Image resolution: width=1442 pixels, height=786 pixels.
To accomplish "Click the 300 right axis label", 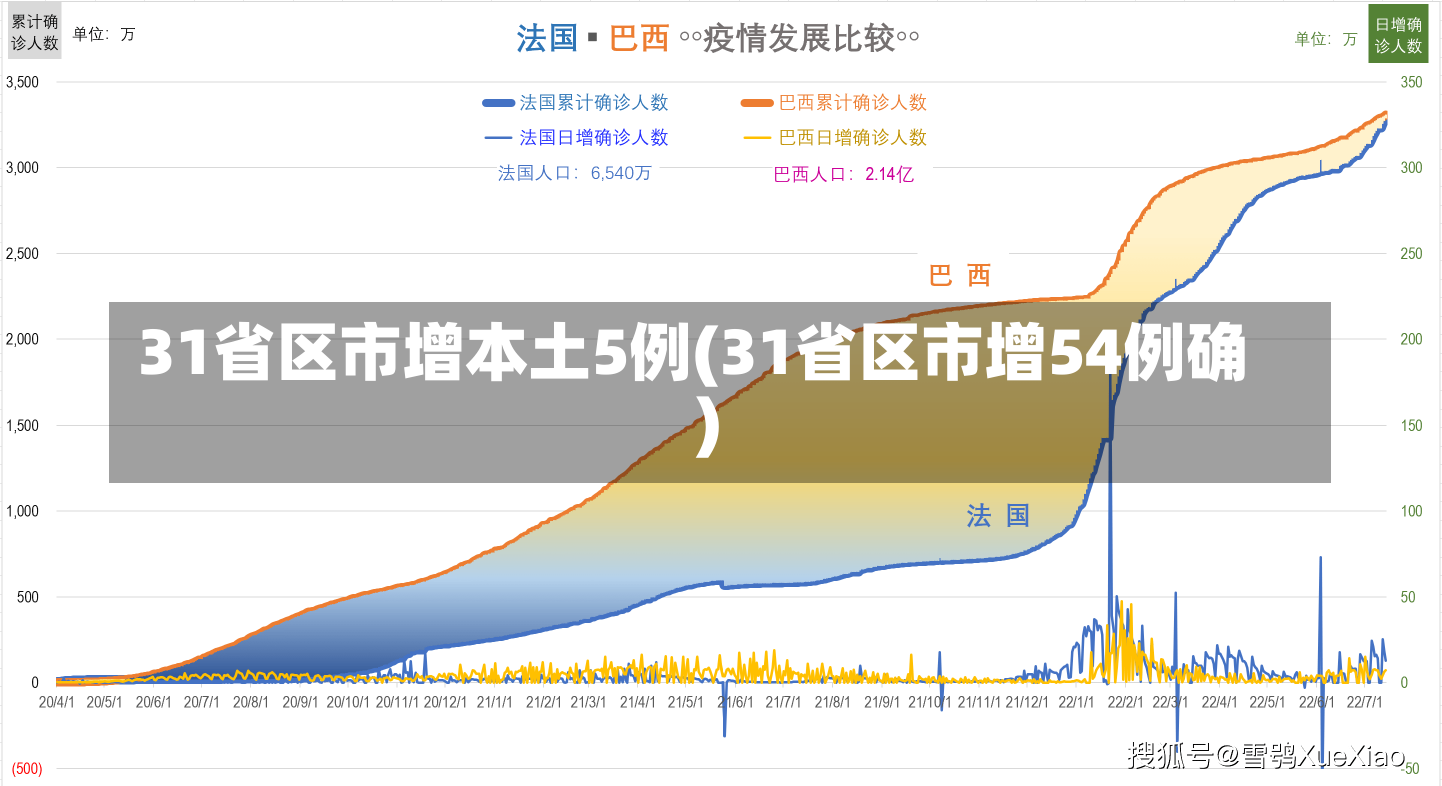I will click(x=1411, y=168).
